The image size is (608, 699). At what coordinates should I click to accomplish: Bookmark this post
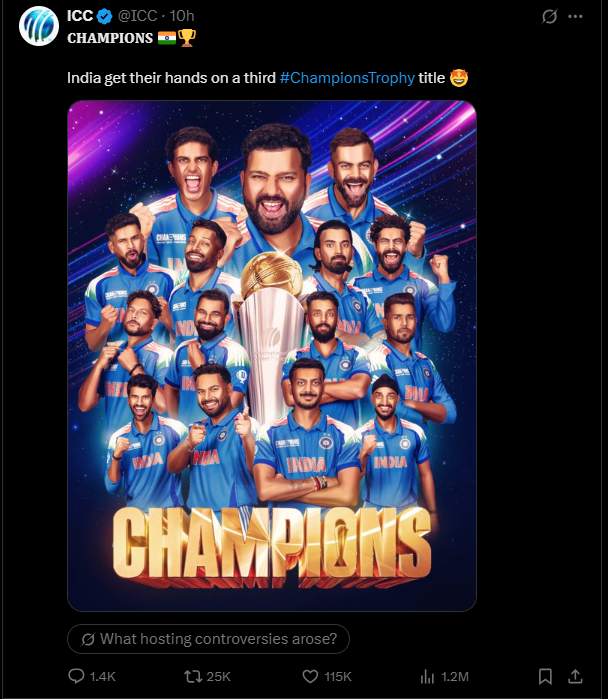click(545, 676)
